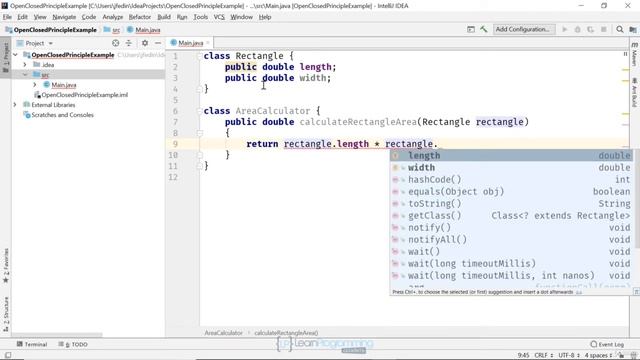Open the Structure side tool window
Image resolution: width=640 pixels, height=360 pixels.
pos(6,314)
